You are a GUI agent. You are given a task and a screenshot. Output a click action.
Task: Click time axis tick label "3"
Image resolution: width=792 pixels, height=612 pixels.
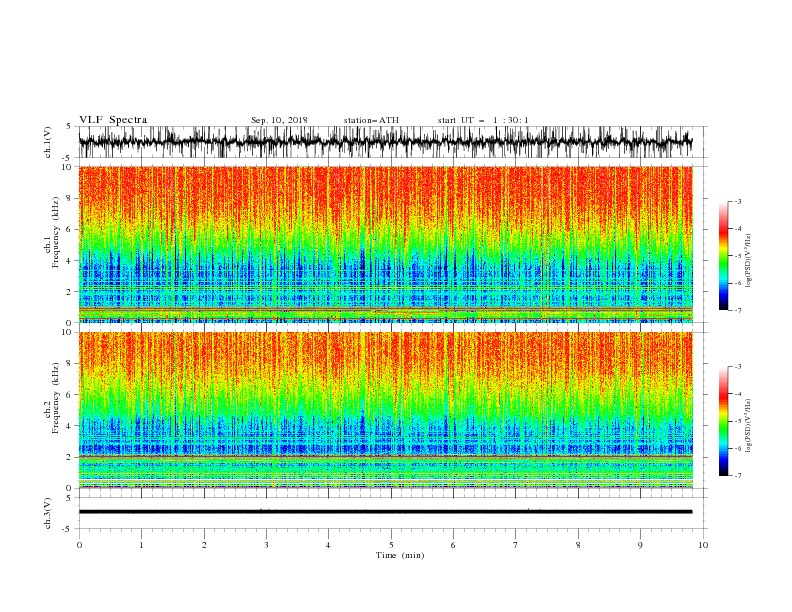(x=266, y=545)
